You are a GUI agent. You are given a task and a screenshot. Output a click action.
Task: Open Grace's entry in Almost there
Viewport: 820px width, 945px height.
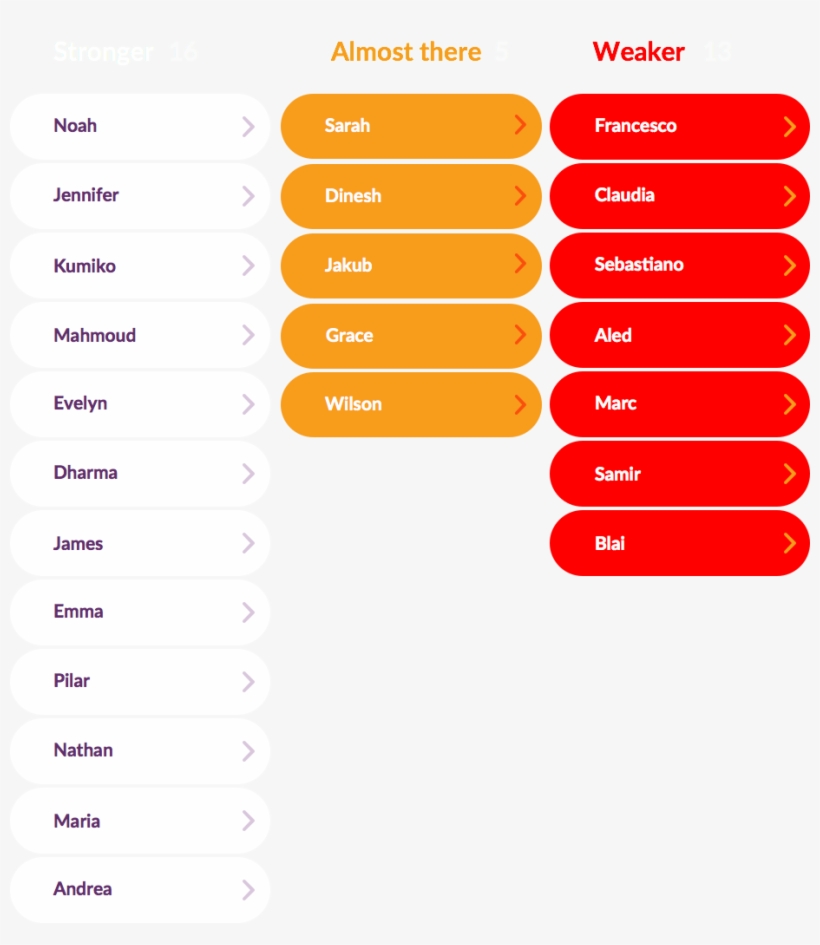tap(410, 335)
